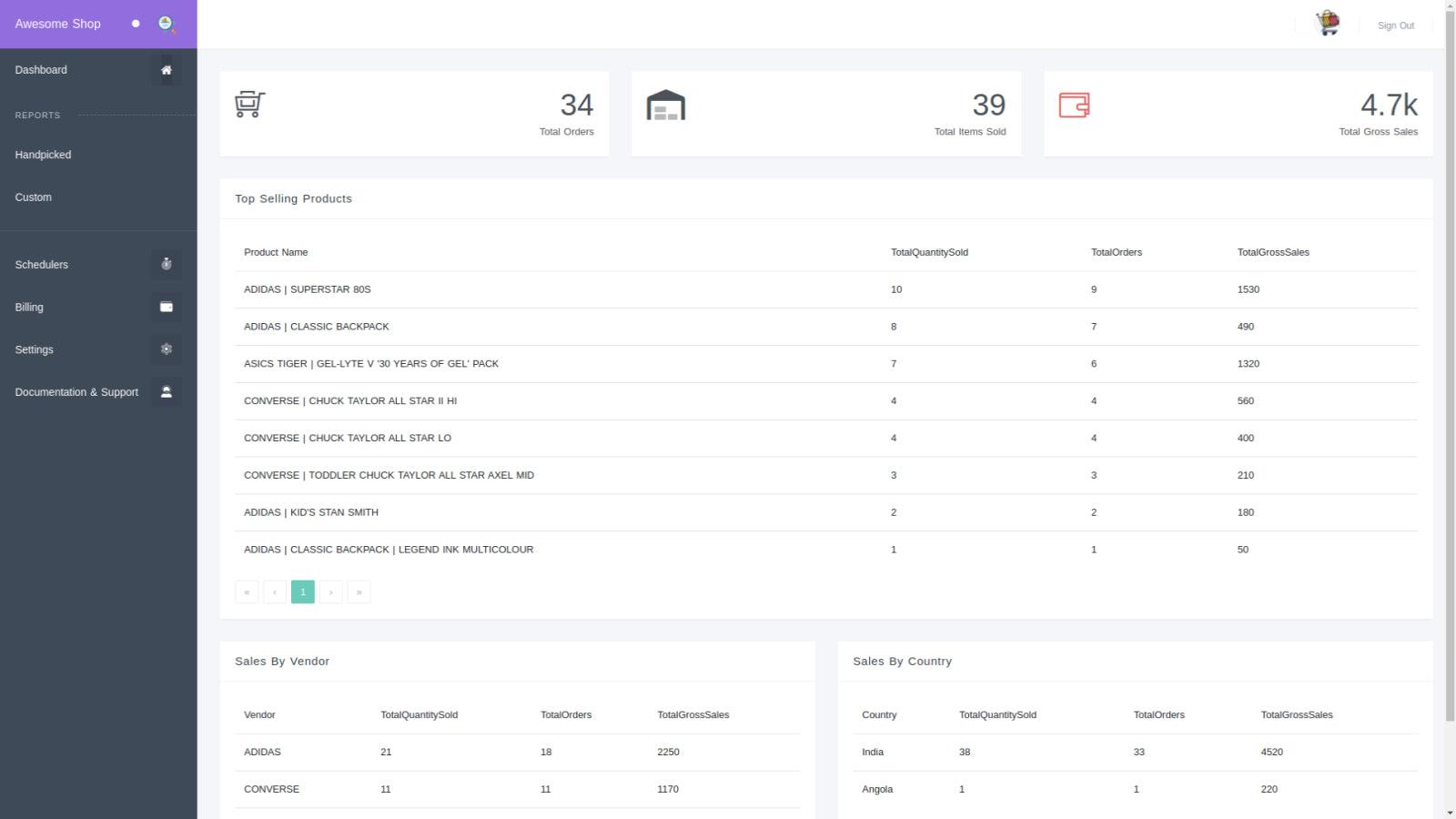The image size is (1456, 819).
Task: Select page 1 in the pagination
Action: coord(302,591)
